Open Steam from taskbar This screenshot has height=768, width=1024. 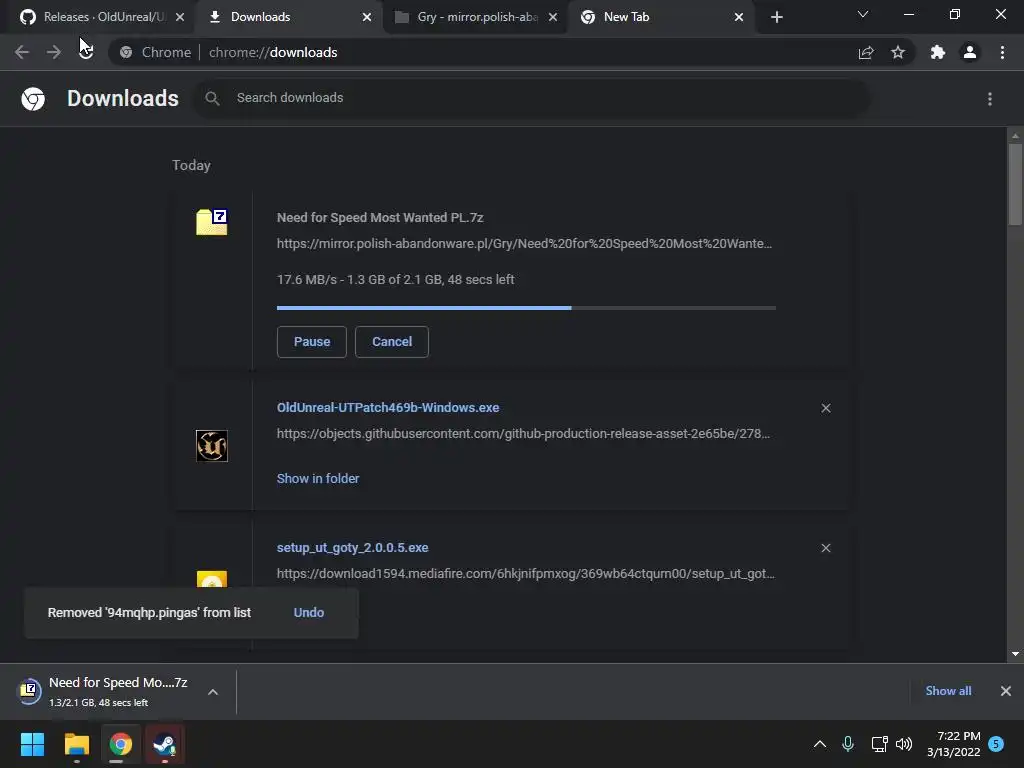(165, 744)
